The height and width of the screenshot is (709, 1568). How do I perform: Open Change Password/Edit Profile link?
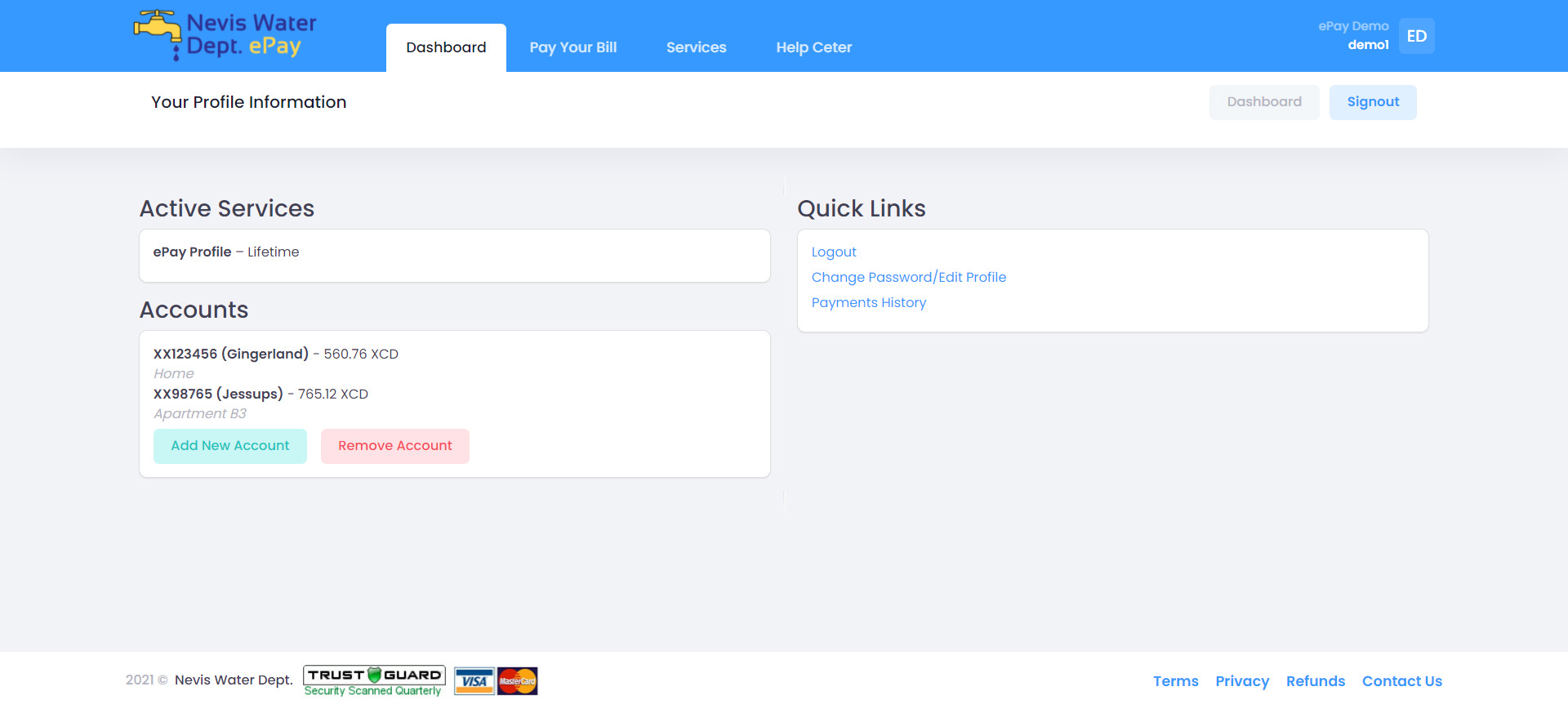pos(908,278)
